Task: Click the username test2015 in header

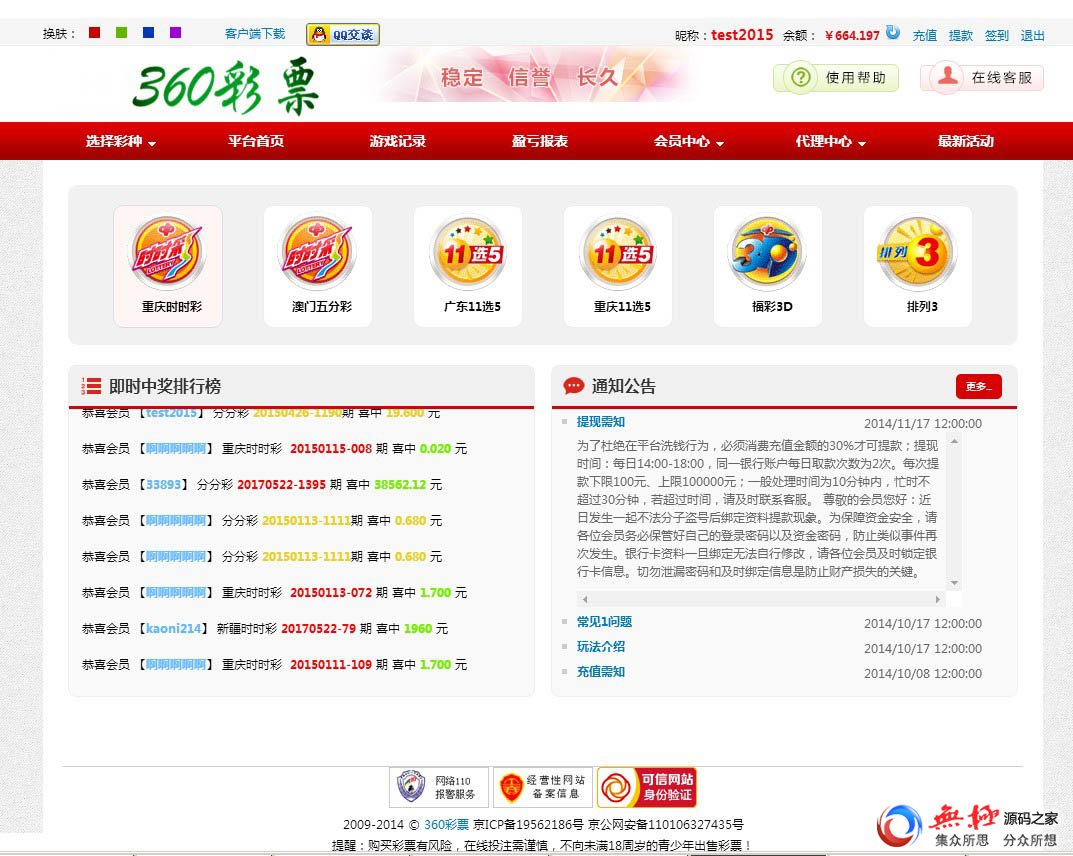Action: [742, 35]
